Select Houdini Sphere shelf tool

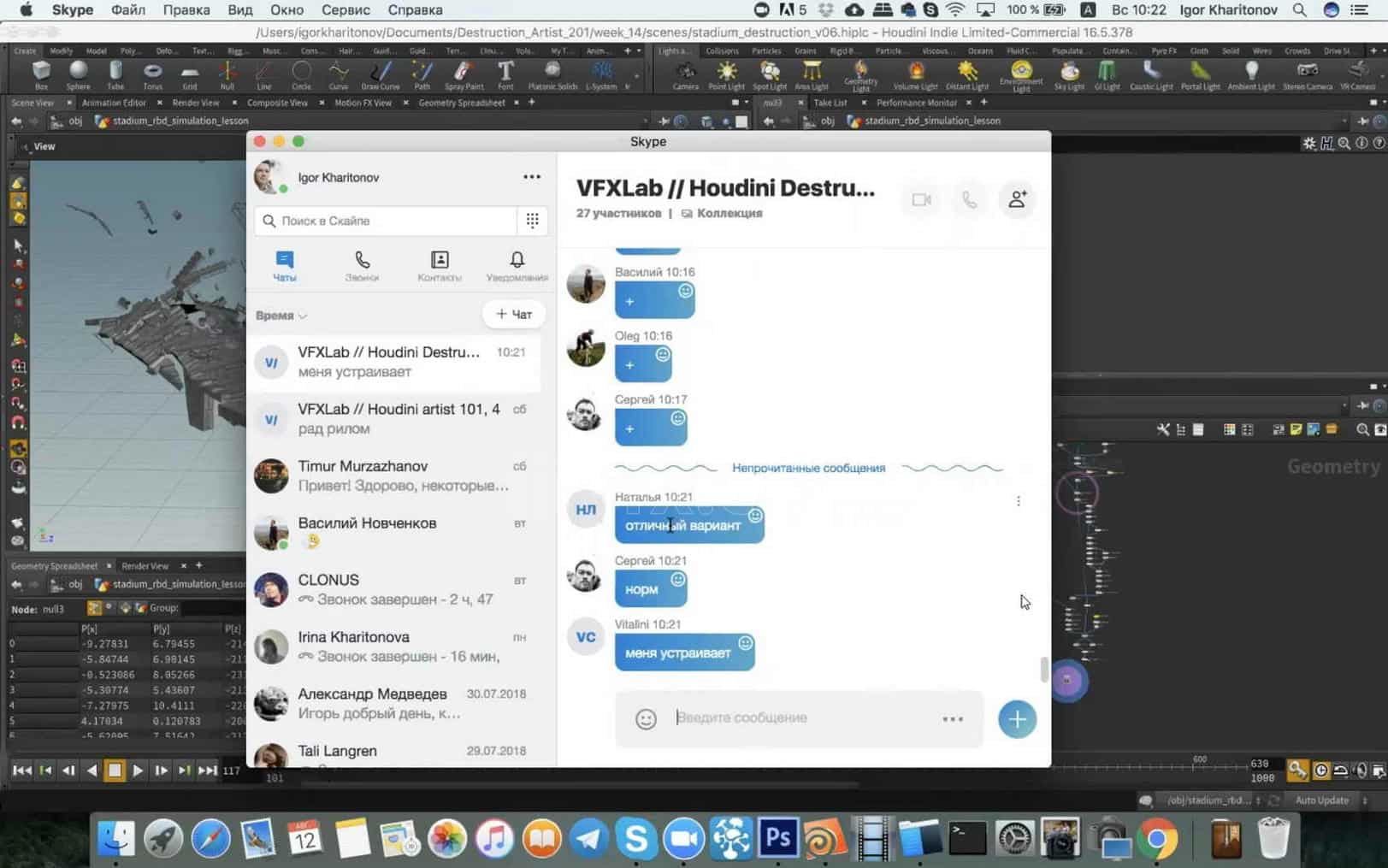(x=78, y=75)
